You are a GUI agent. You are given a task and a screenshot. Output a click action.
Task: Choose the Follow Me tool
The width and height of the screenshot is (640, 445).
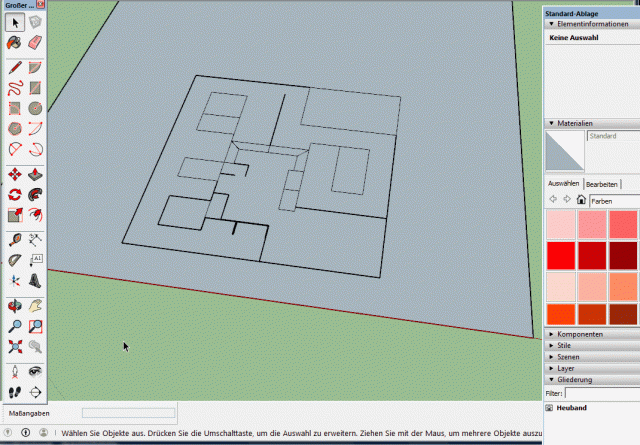35,195
